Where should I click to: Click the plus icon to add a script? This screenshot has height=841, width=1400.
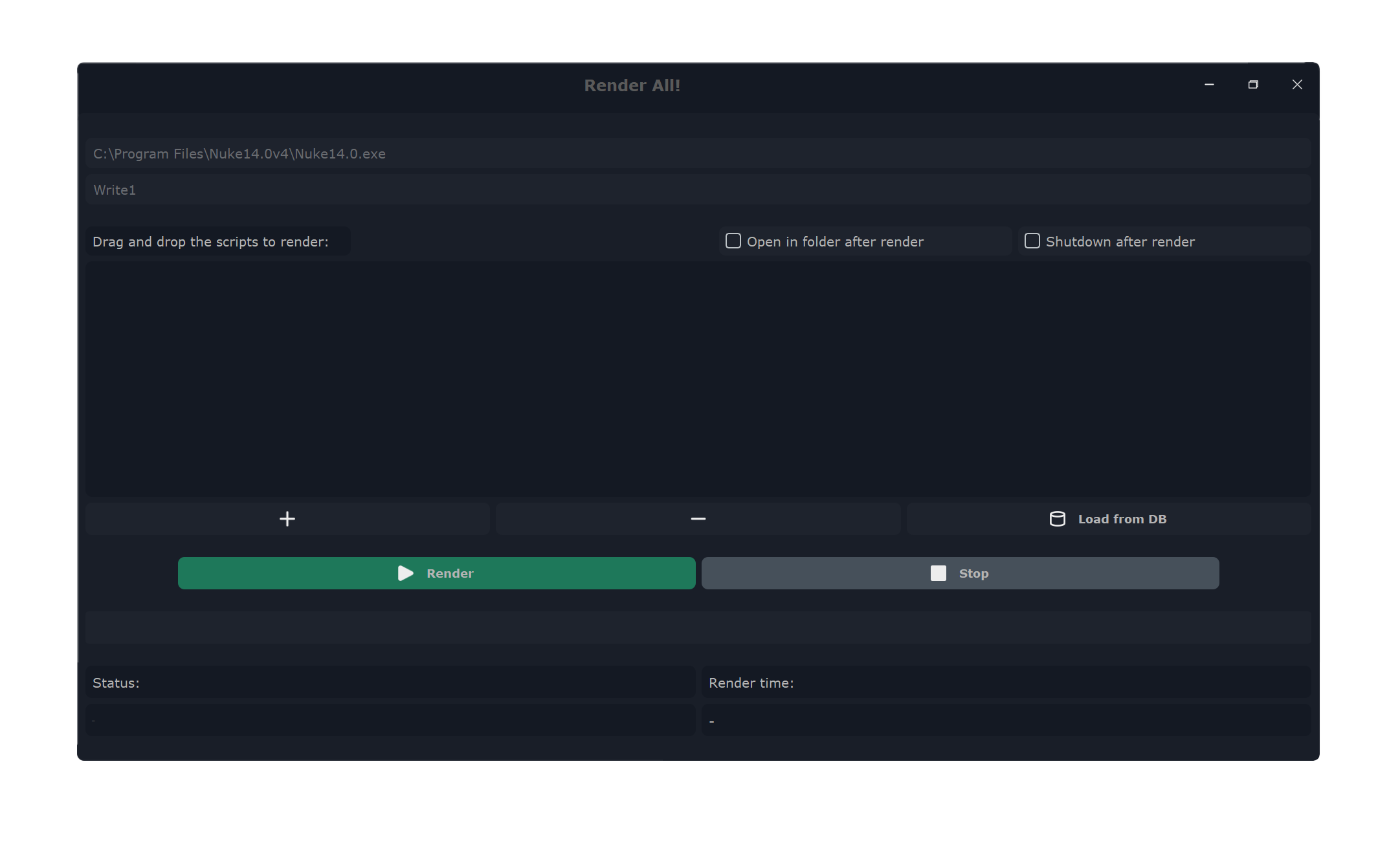tap(287, 518)
